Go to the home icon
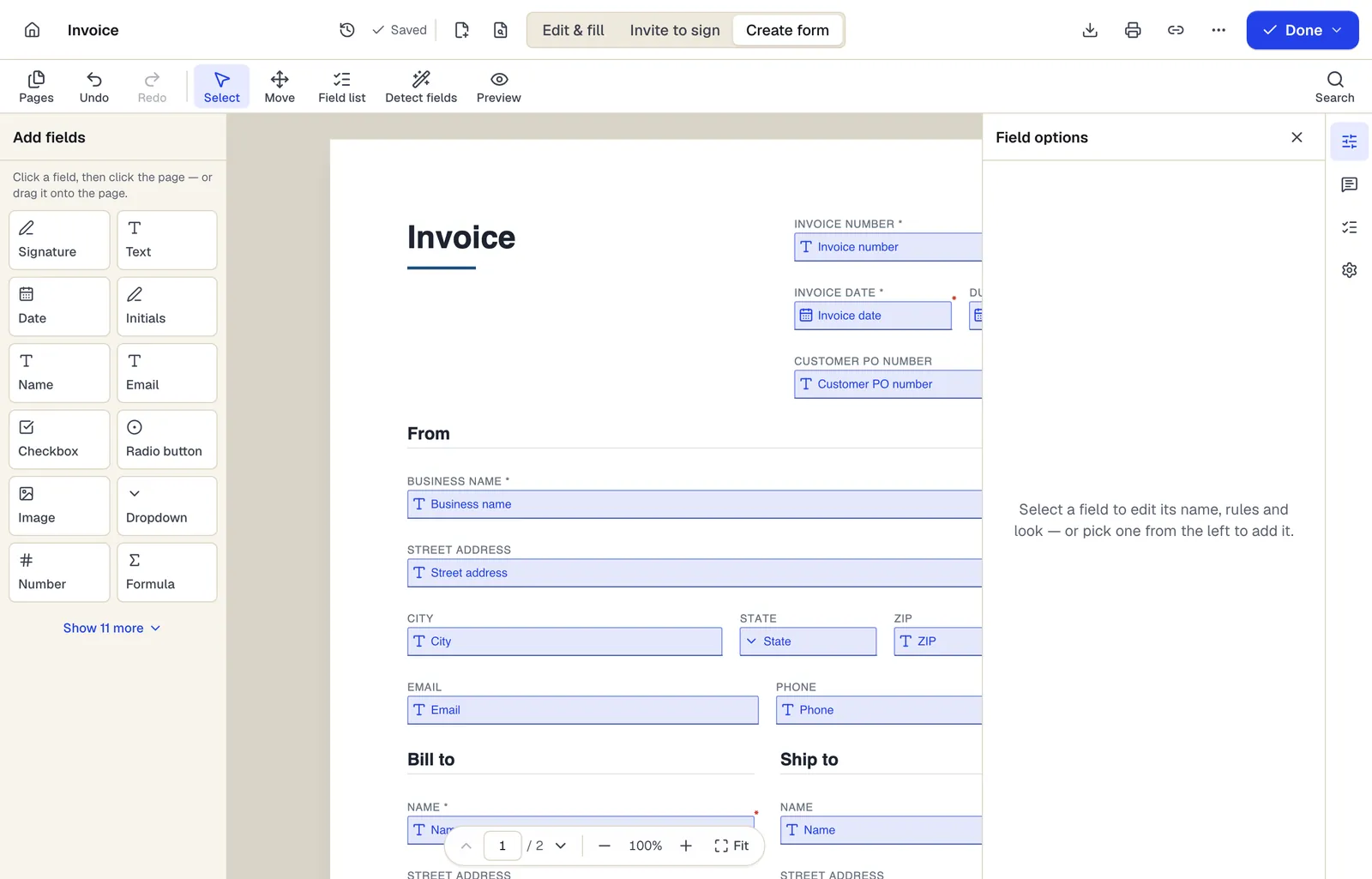1372x879 pixels. coord(32,30)
